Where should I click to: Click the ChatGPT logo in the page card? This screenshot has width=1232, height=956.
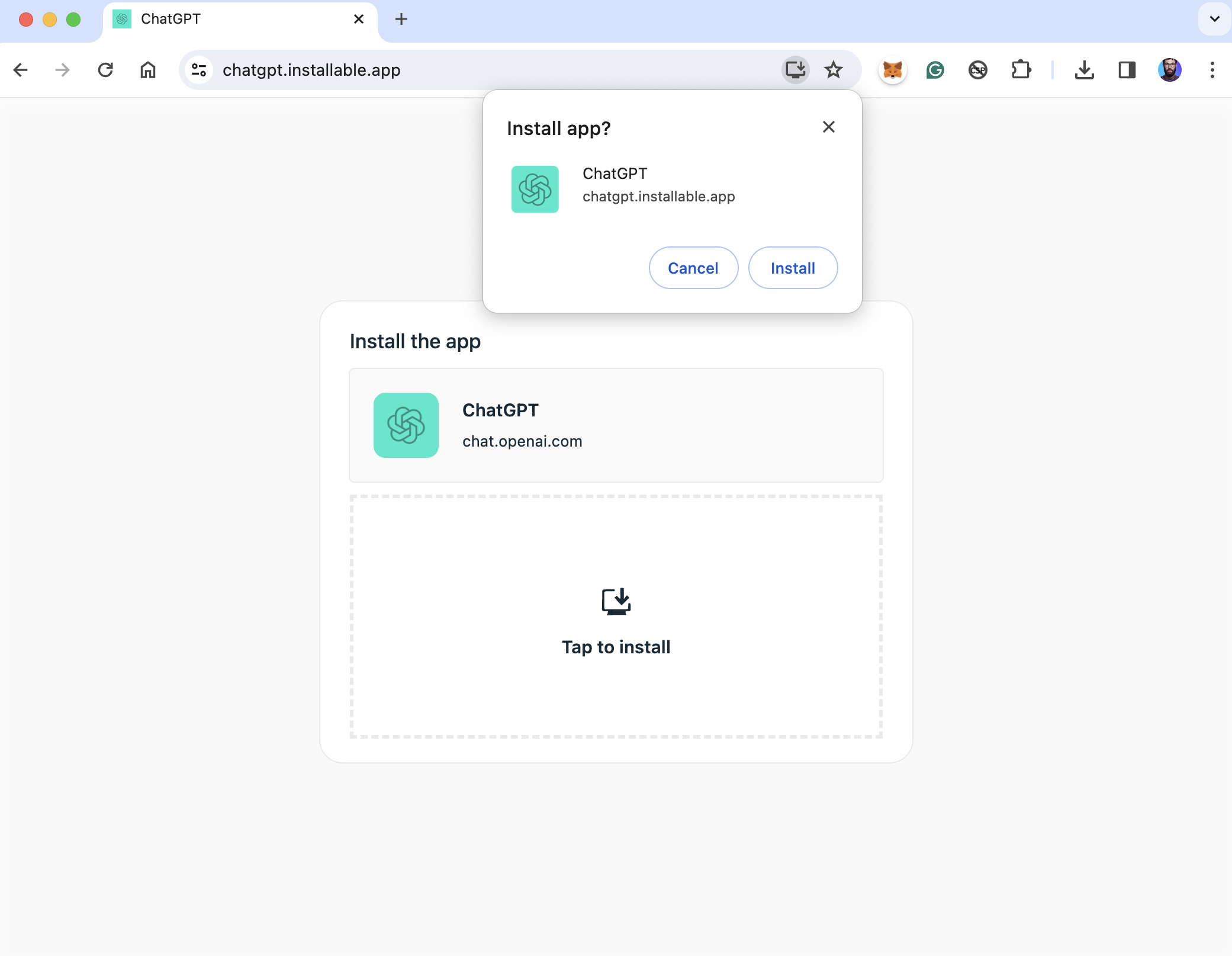tap(406, 425)
